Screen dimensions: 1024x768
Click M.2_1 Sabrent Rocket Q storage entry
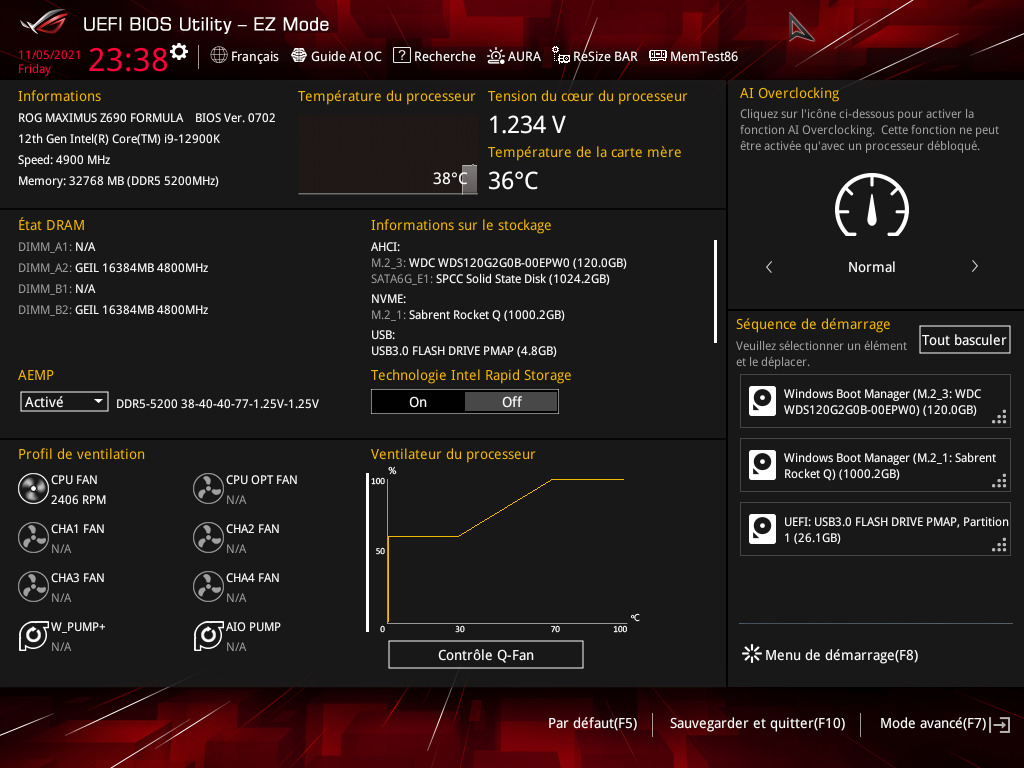(468, 315)
